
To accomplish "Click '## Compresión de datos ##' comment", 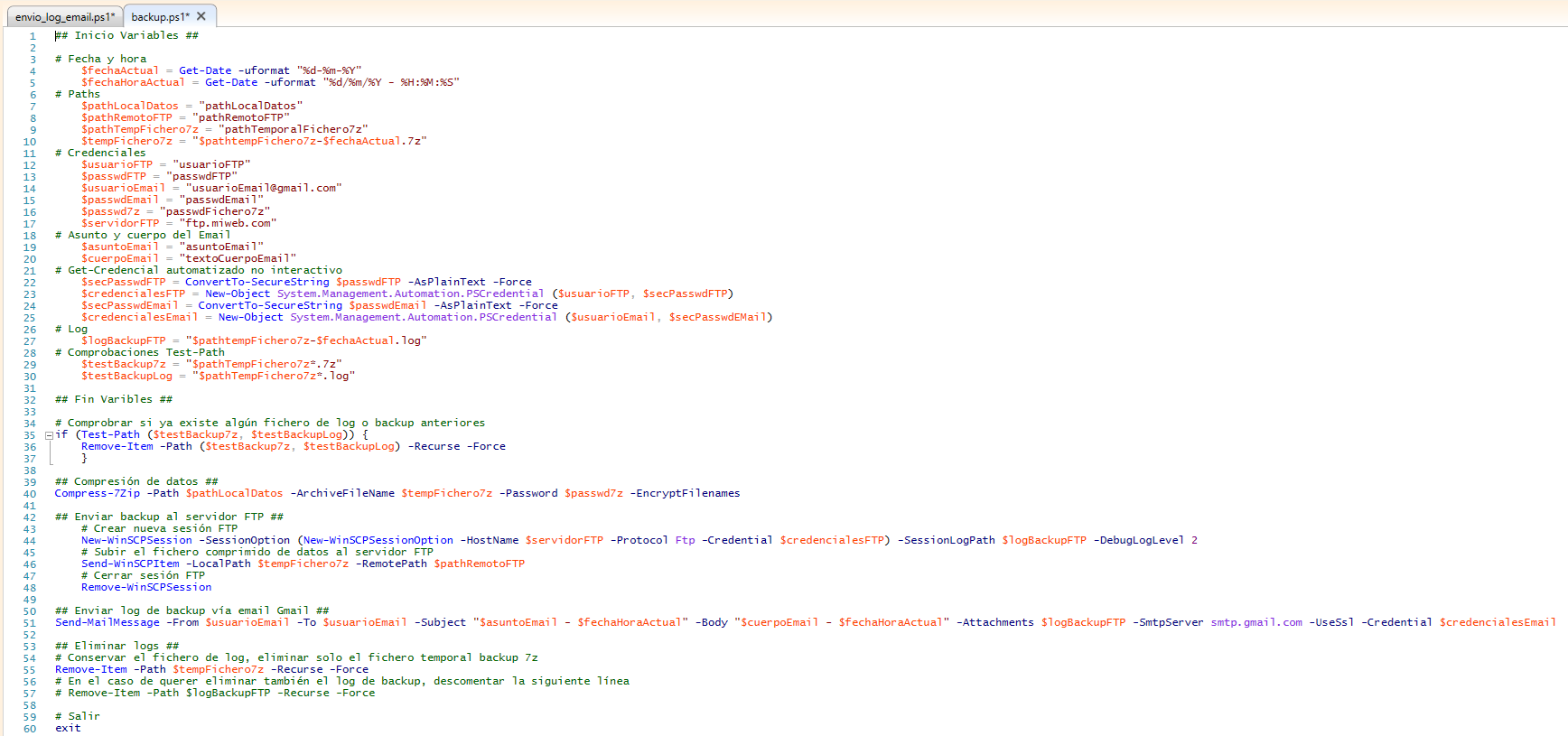I will 136,482.
